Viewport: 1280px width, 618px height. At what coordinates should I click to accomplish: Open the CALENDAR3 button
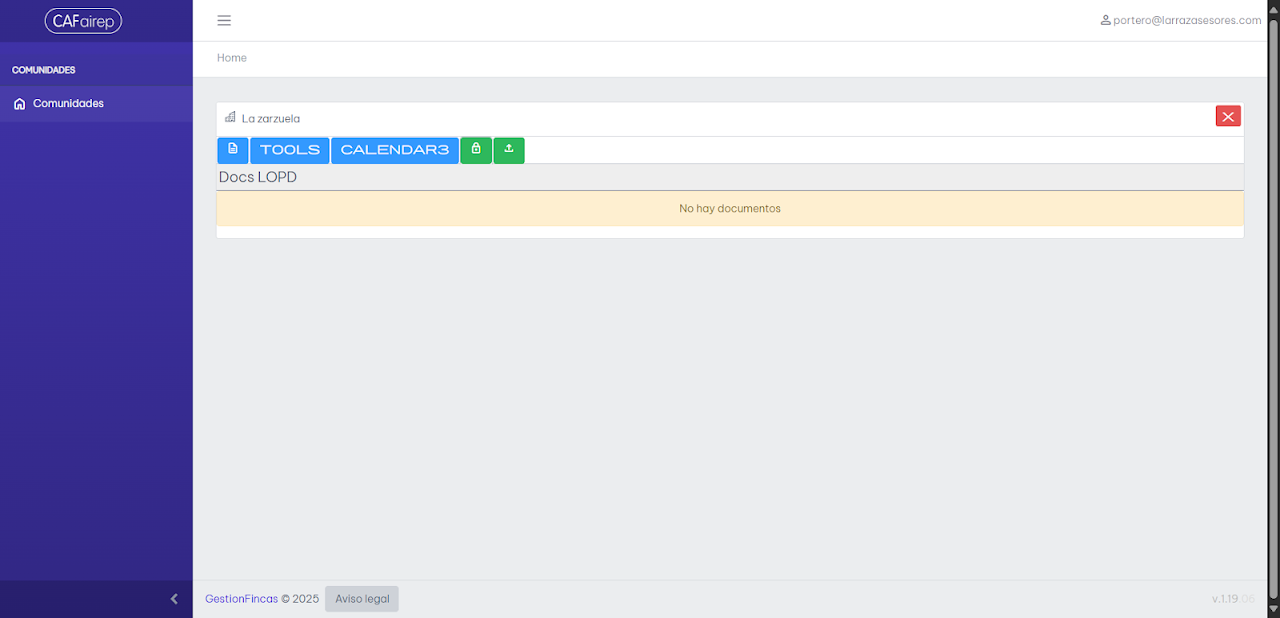395,150
